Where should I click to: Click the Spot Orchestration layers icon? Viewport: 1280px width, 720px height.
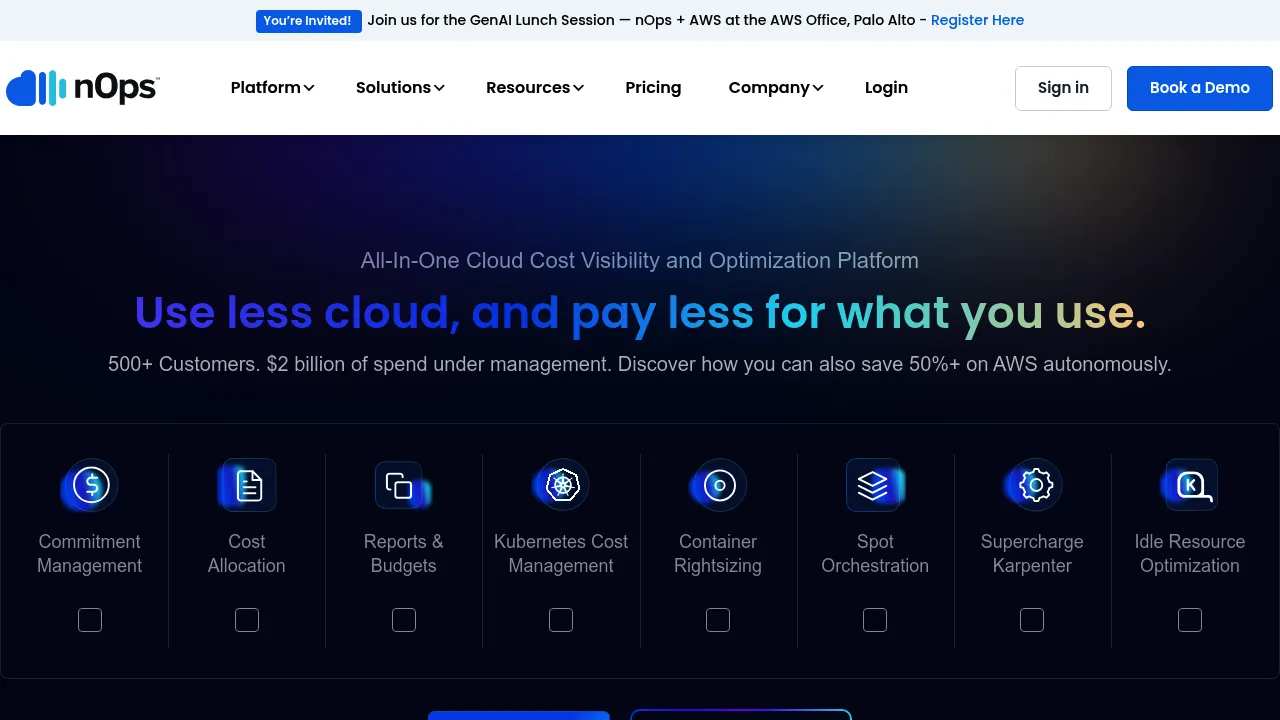coord(875,485)
